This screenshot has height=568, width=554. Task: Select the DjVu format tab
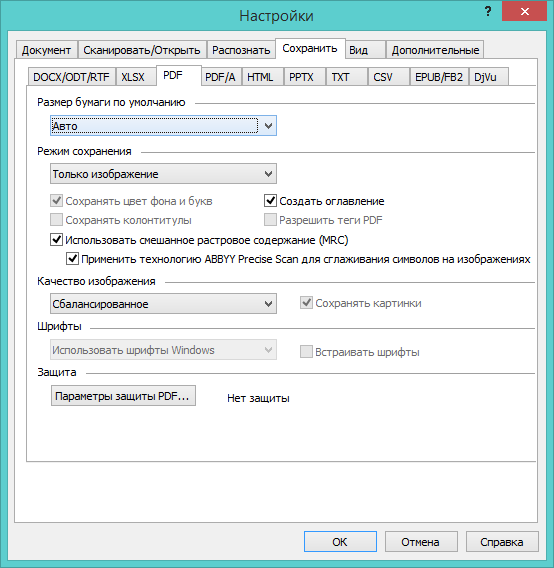tap(488, 77)
